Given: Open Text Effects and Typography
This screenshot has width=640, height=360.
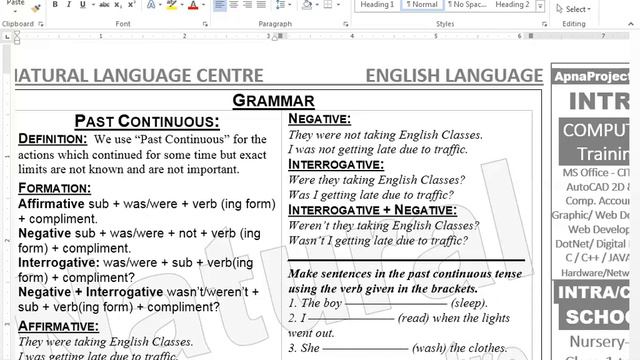Looking at the screenshot, I should coord(151,4).
